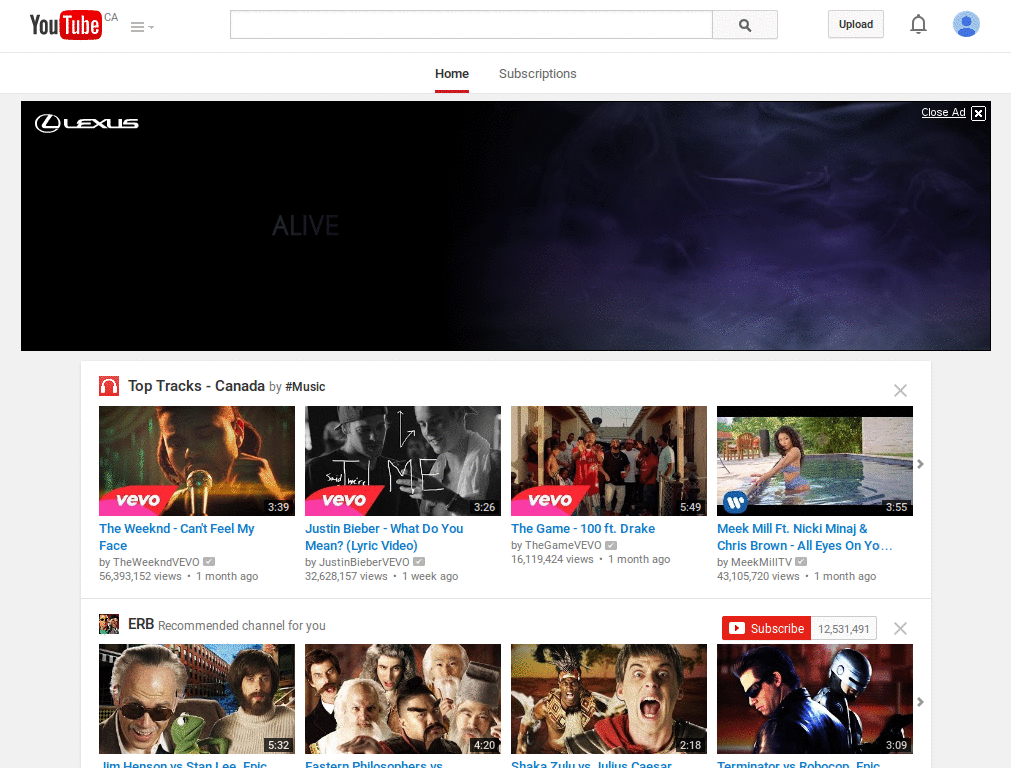Click Justin Bieber - What Do You Mean title
1024x768 pixels.
(384, 537)
